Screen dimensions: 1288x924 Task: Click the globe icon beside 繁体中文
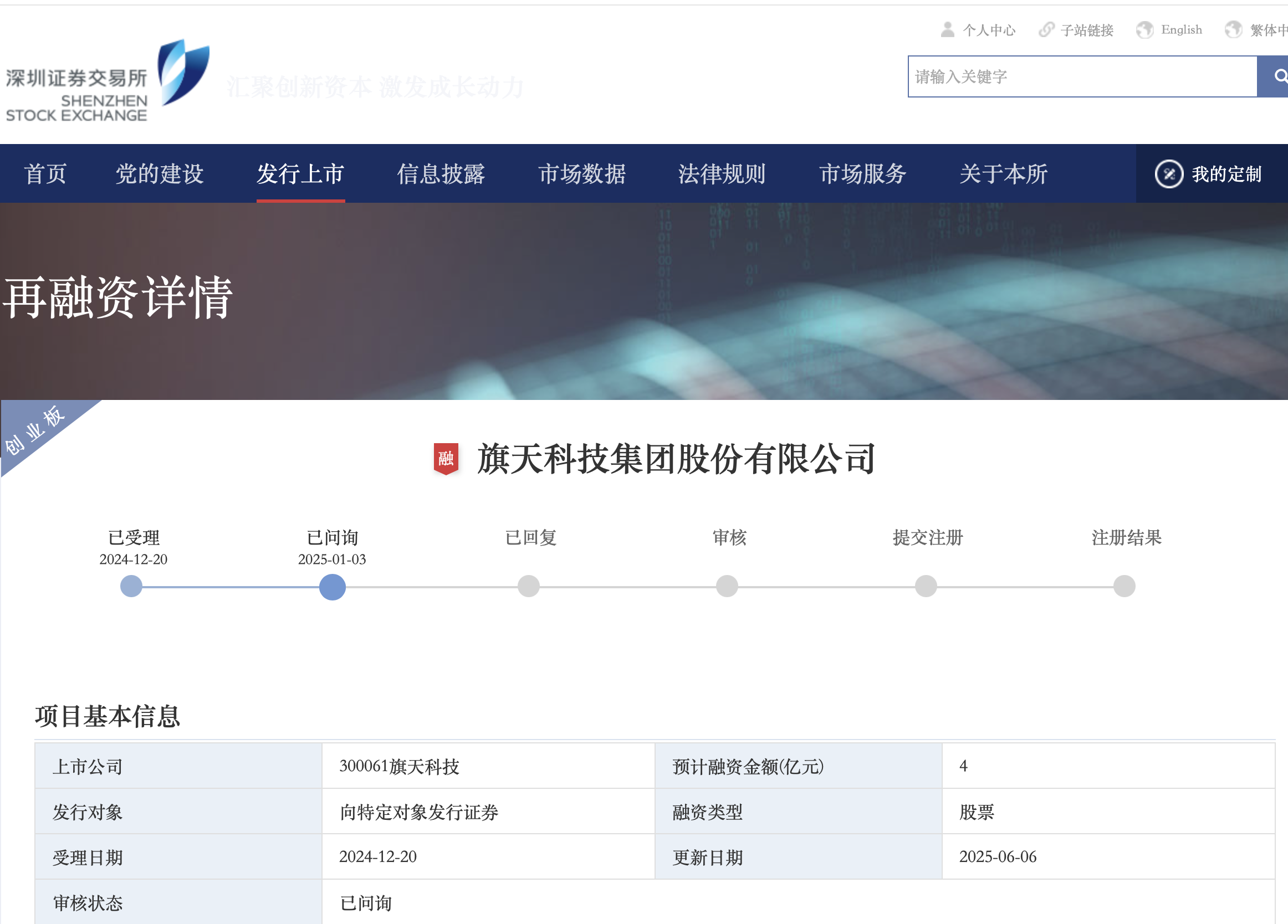pyautogui.click(x=1233, y=29)
